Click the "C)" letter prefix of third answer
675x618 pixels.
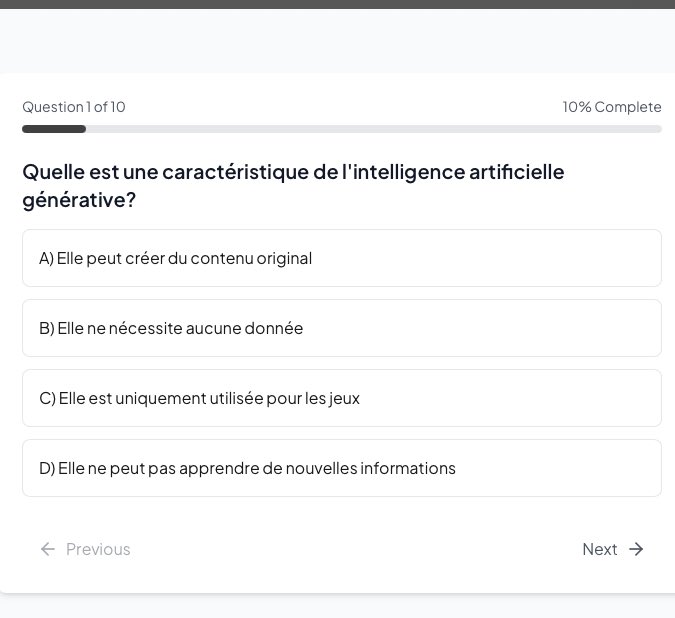(47, 398)
